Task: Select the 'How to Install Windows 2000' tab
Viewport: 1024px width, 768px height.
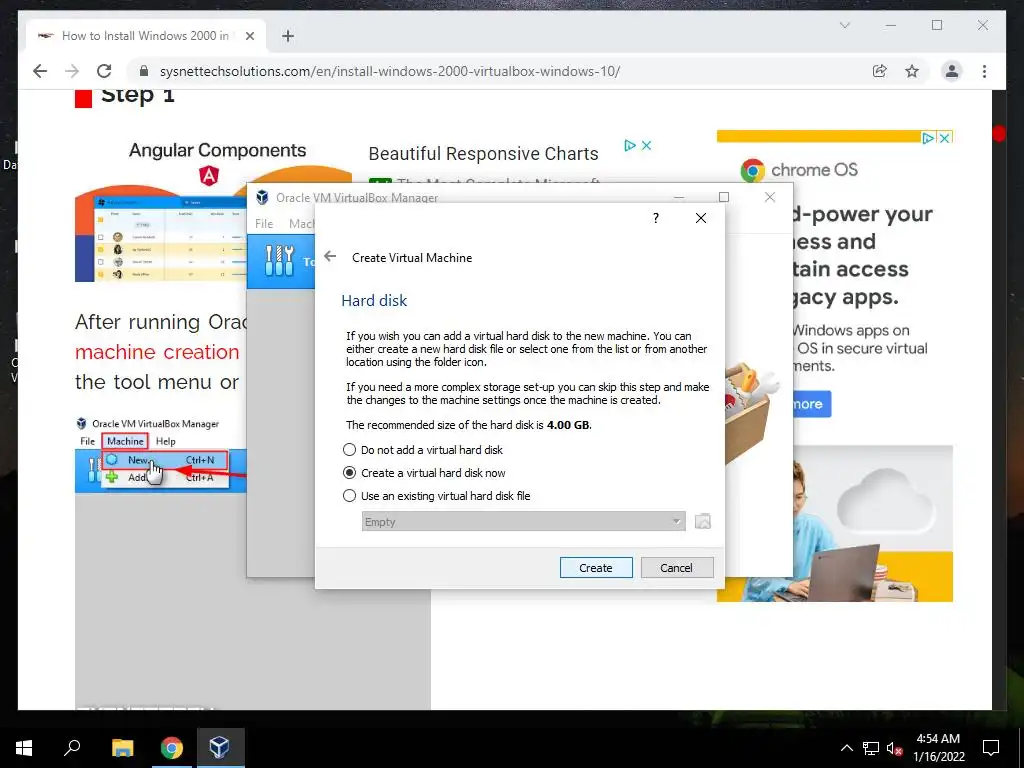Action: (x=146, y=36)
